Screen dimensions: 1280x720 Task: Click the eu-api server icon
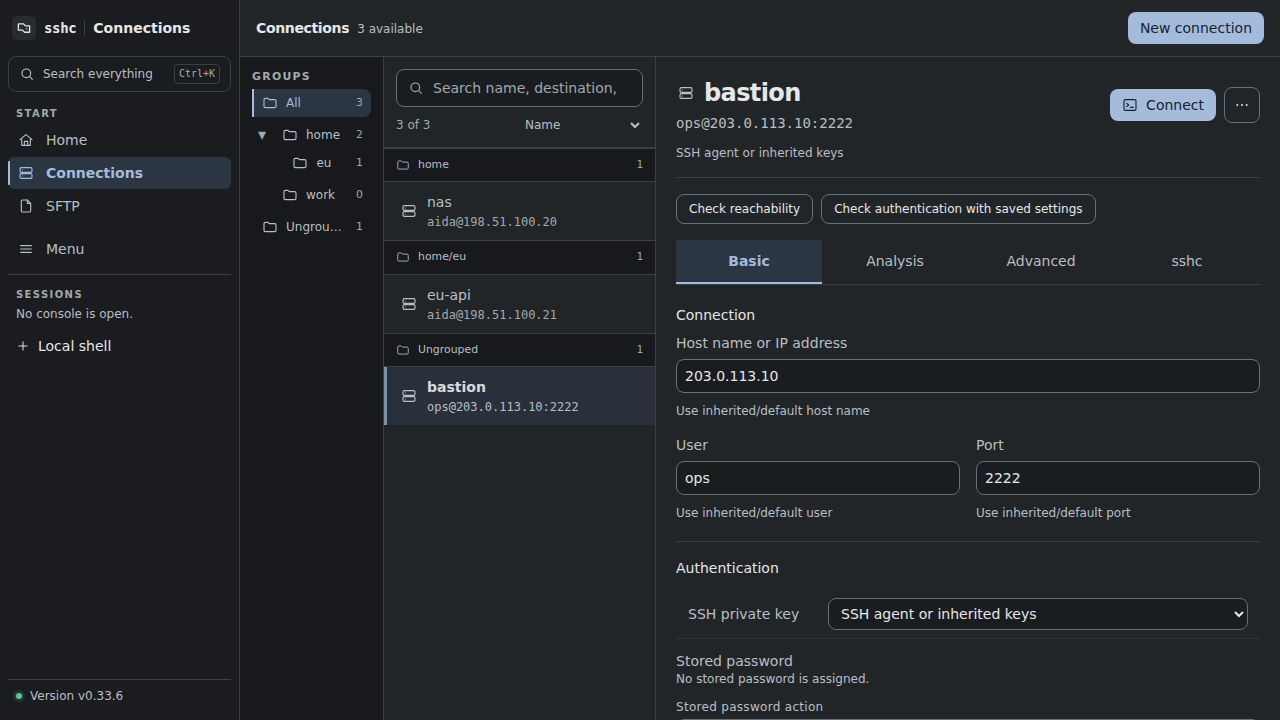[409, 304]
